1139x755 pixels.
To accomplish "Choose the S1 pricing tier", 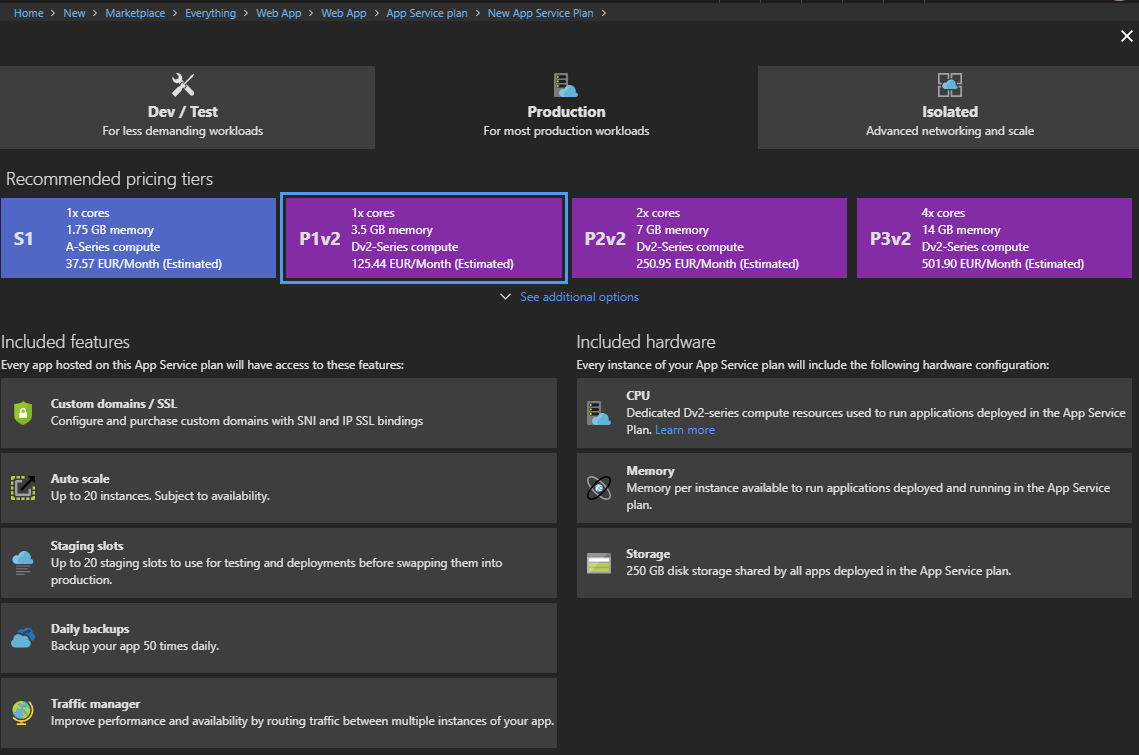I will click(138, 238).
